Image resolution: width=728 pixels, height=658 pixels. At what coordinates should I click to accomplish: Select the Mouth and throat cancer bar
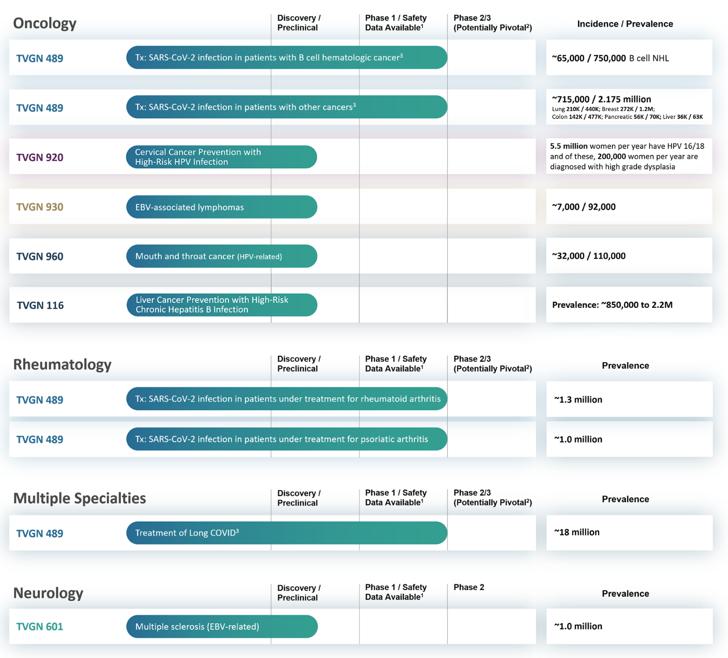[221, 257]
